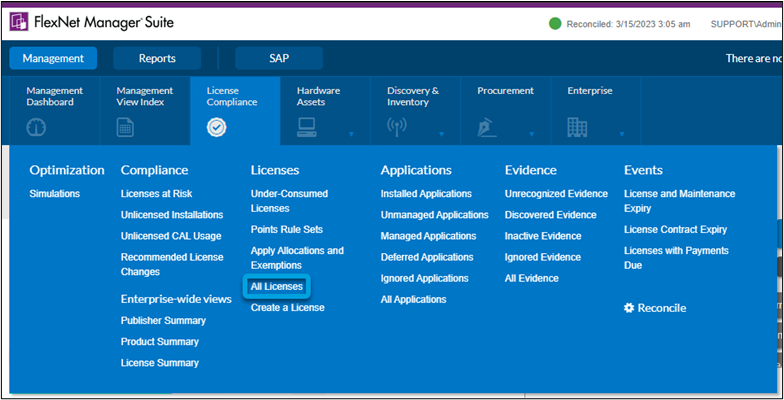Open Installed Applications
The image size is (784, 400).
[x=426, y=194]
